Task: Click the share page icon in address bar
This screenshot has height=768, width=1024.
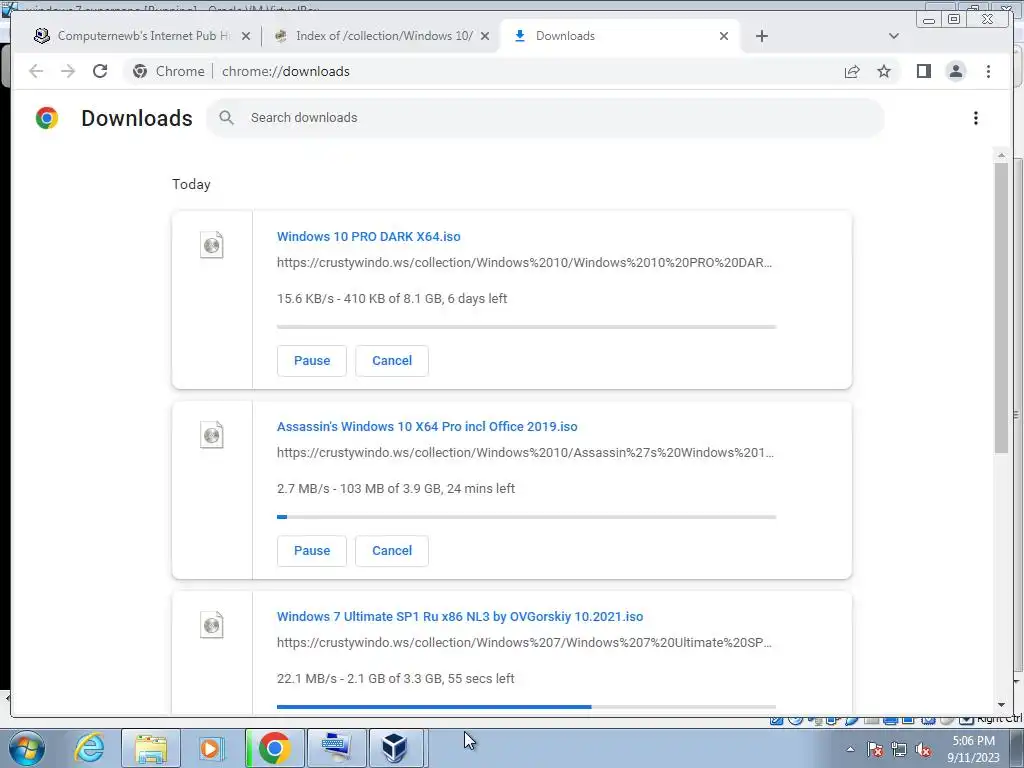Action: click(x=852, y=71)
